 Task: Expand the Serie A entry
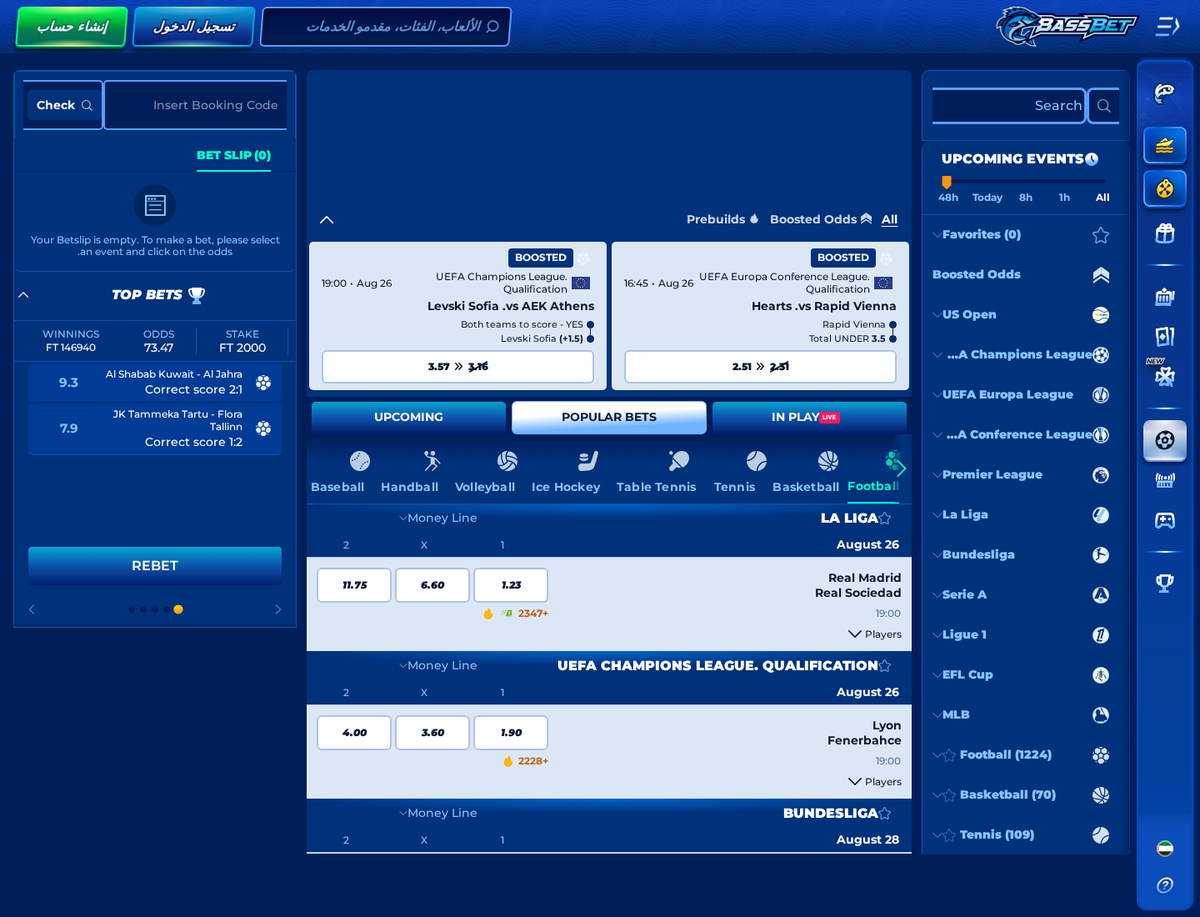click(1021, 594)
